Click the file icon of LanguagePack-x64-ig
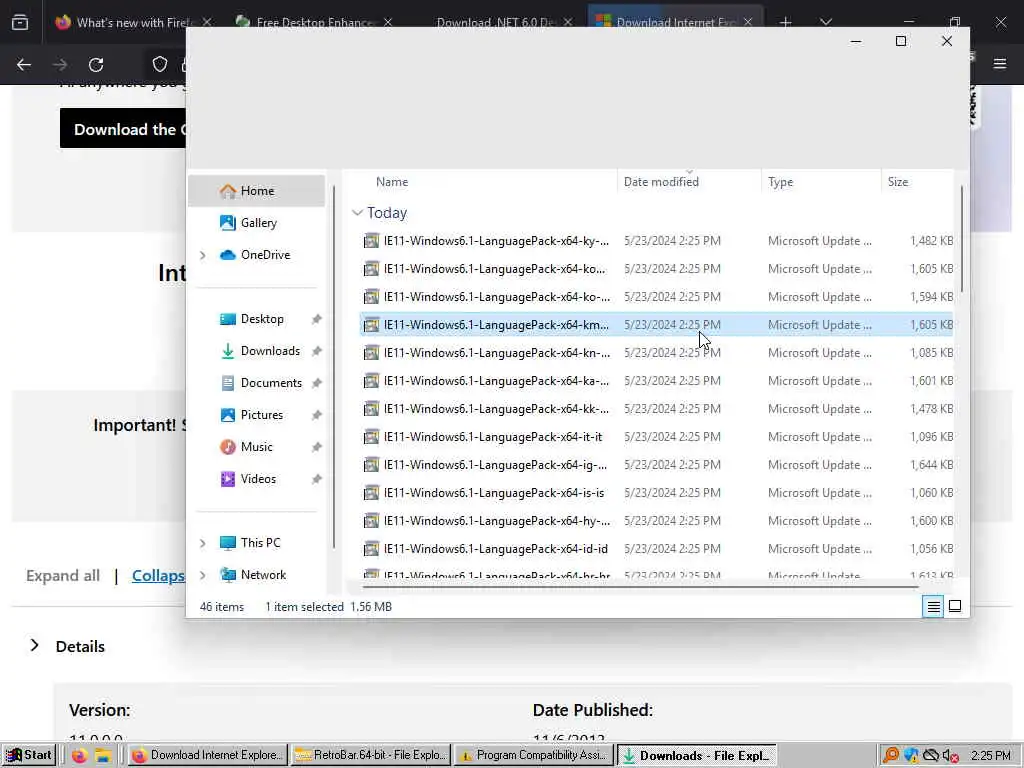The height and width of the screenshot is (768, 1024). click(x=371, y=465)
